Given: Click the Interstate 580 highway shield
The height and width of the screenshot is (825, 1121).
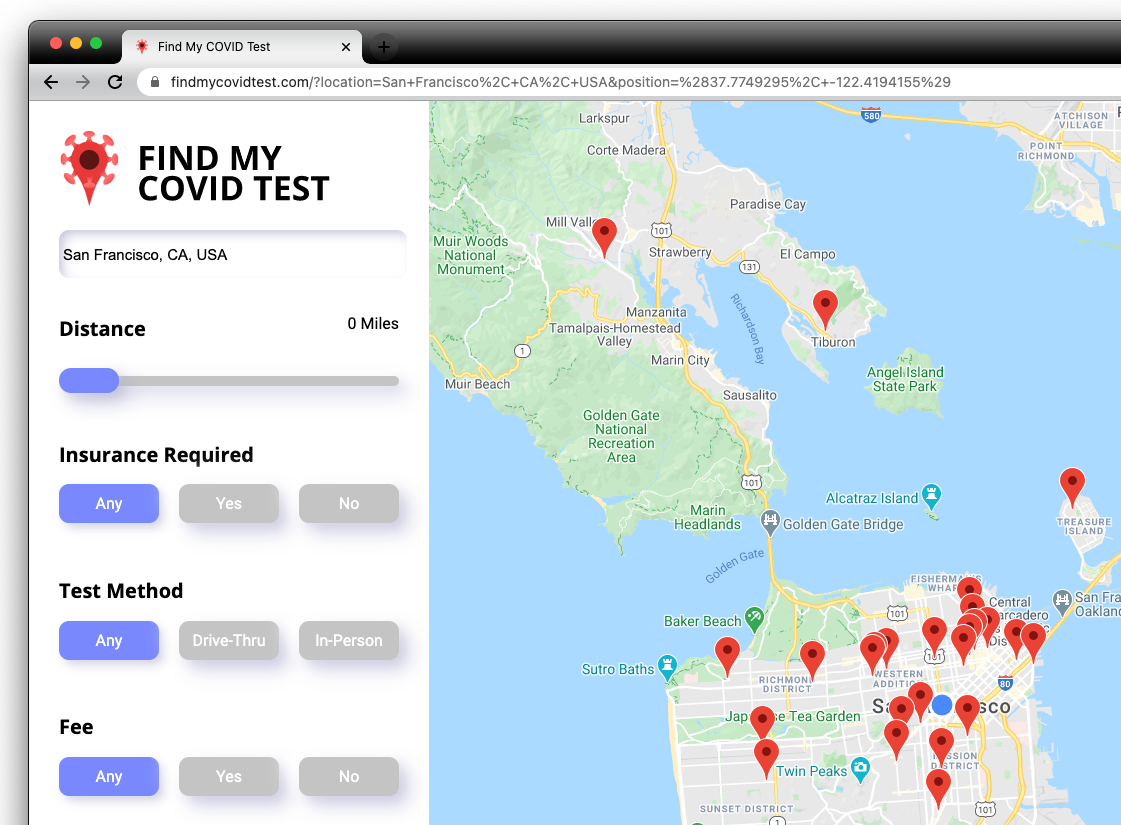Looking at the screenshot, I should 871,115.
